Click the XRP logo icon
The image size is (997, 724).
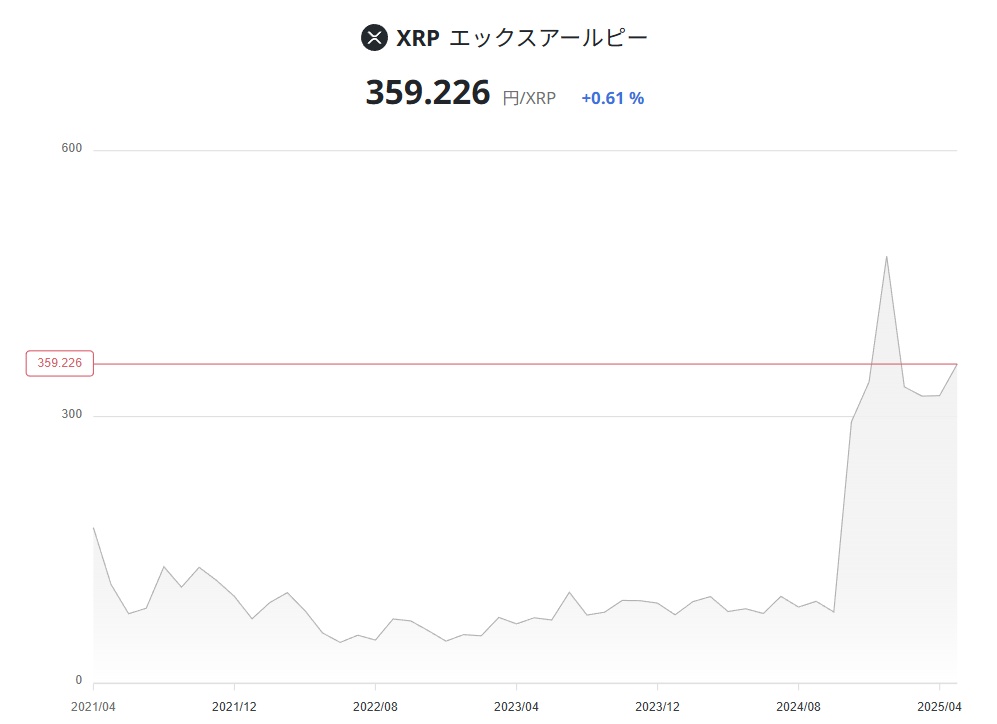pos(374,38)
